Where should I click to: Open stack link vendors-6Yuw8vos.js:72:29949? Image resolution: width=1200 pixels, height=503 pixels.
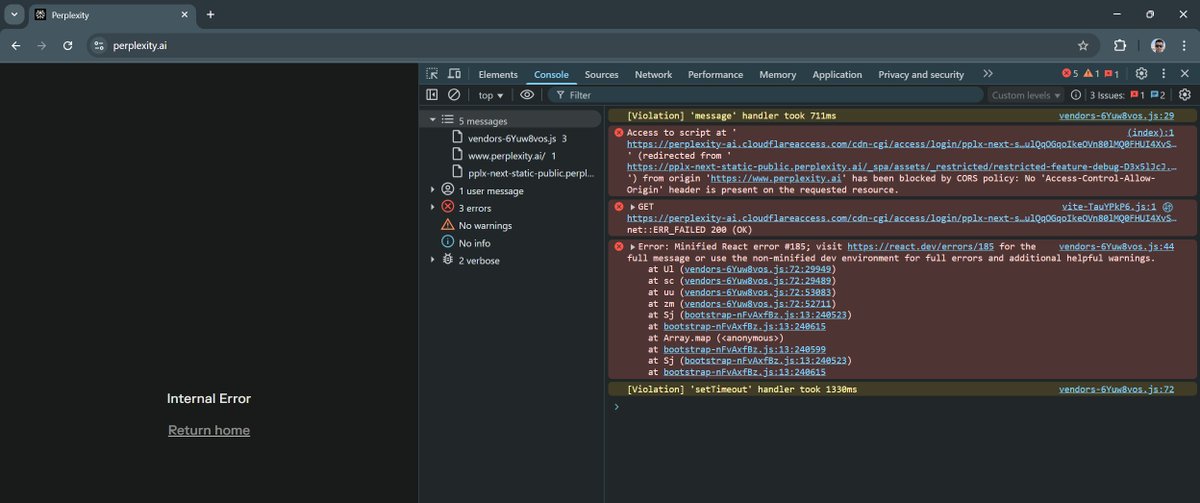pos(759,269)
